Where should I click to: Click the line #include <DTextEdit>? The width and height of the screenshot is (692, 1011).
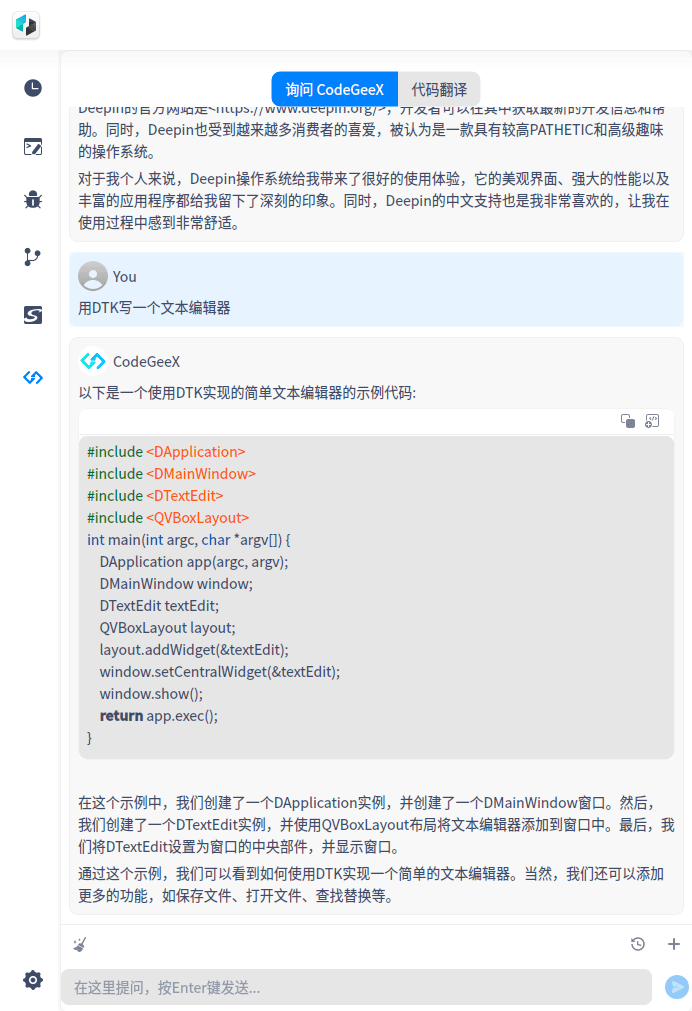pos(155,496)
